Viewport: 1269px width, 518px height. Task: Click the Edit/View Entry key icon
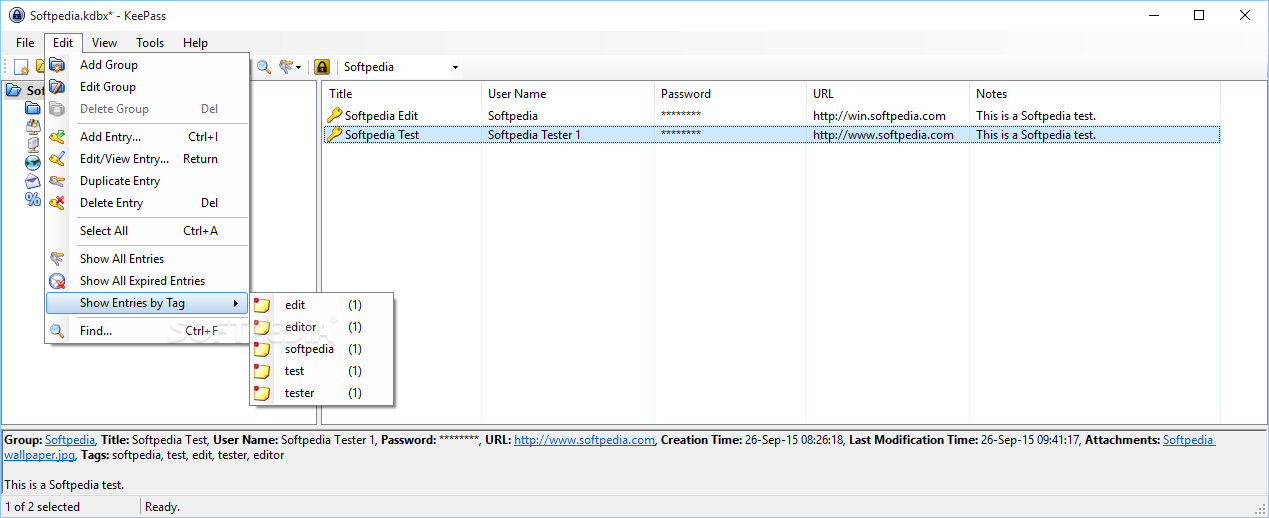tap(58, 159)
